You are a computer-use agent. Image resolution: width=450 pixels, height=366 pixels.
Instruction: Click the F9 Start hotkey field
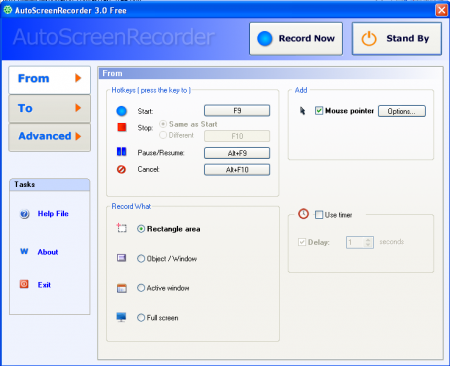237,110
